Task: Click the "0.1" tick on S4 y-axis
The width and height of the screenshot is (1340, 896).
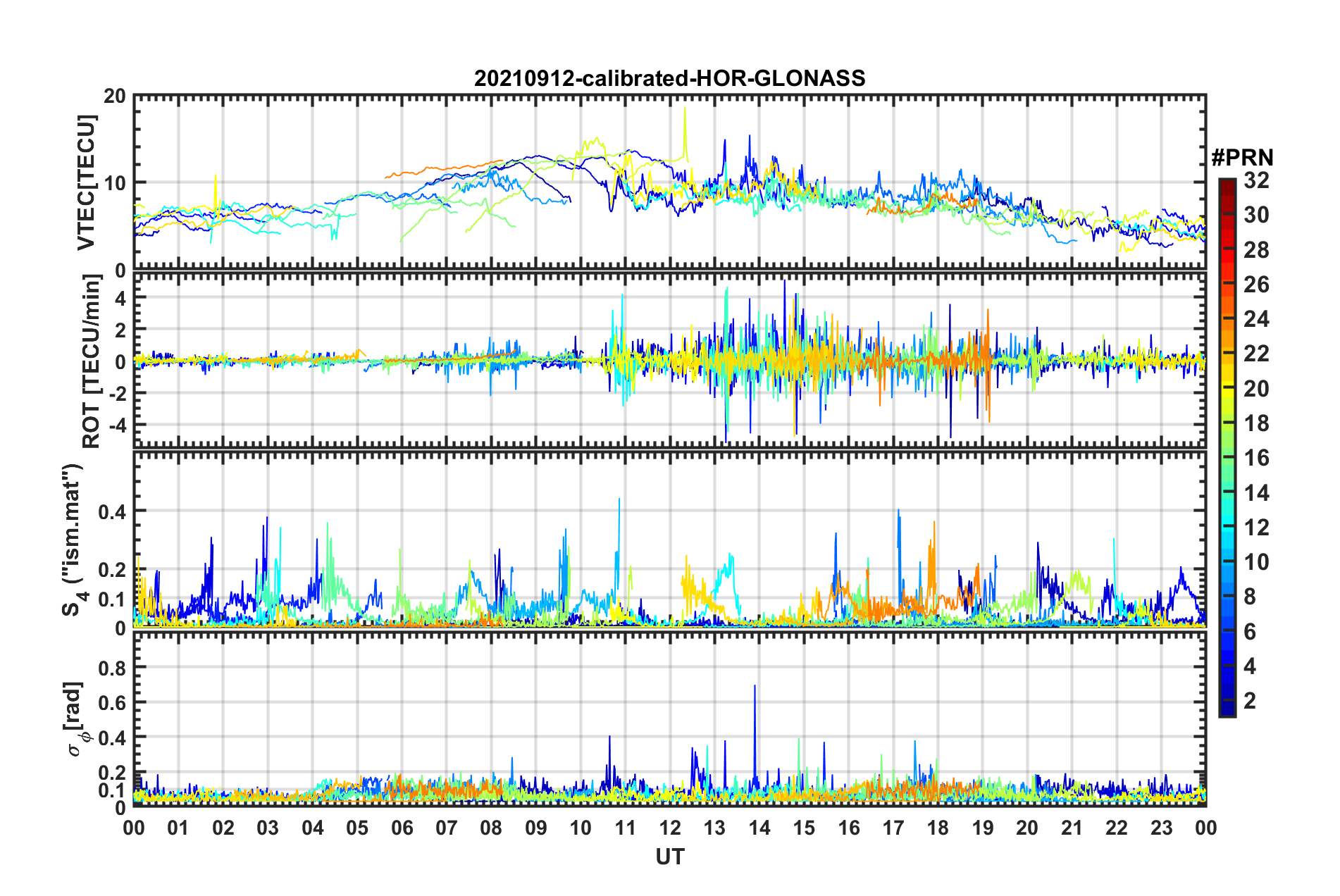Action: 113,599
